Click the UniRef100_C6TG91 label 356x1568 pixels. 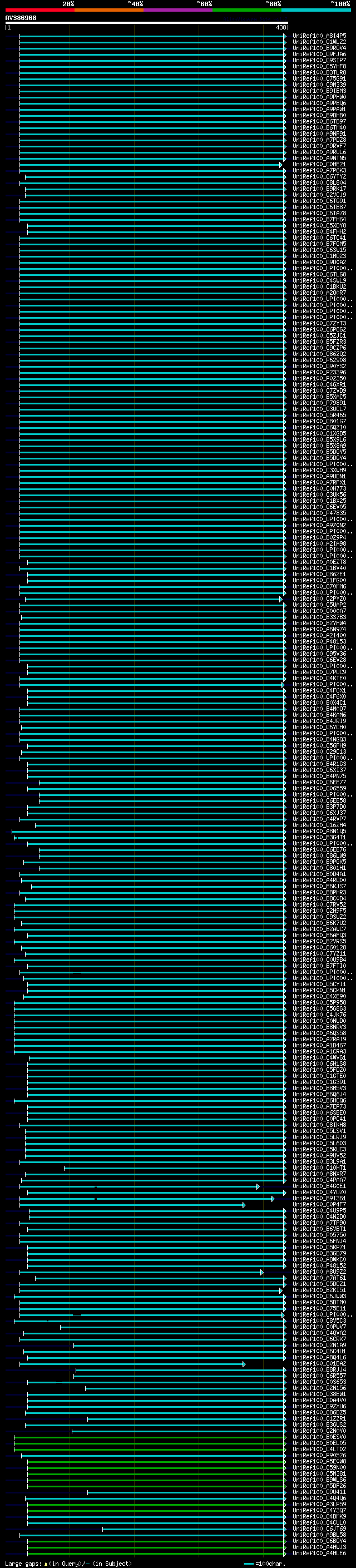pyautogui.click(x=319, y=201)
